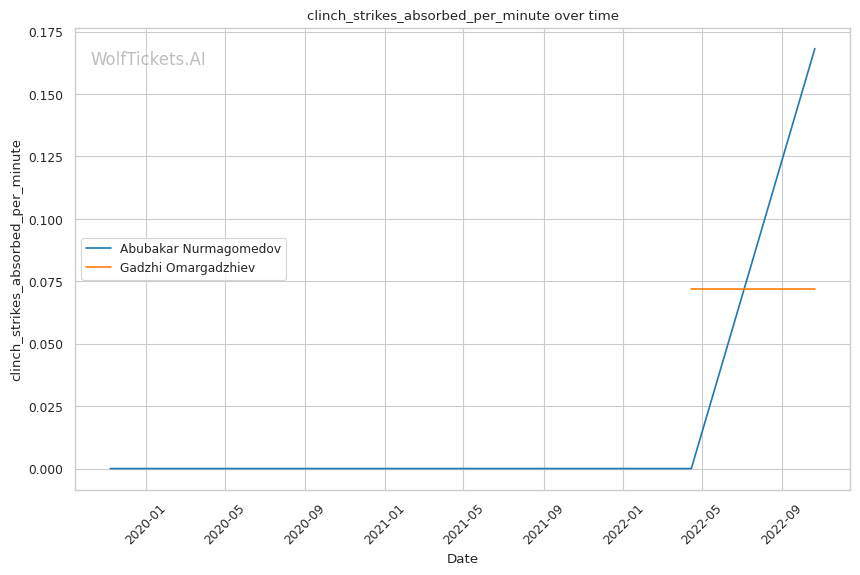860x575 pixels.
Task: Select Gadzhi Omargadzhiev legend label
Action: 188,268
